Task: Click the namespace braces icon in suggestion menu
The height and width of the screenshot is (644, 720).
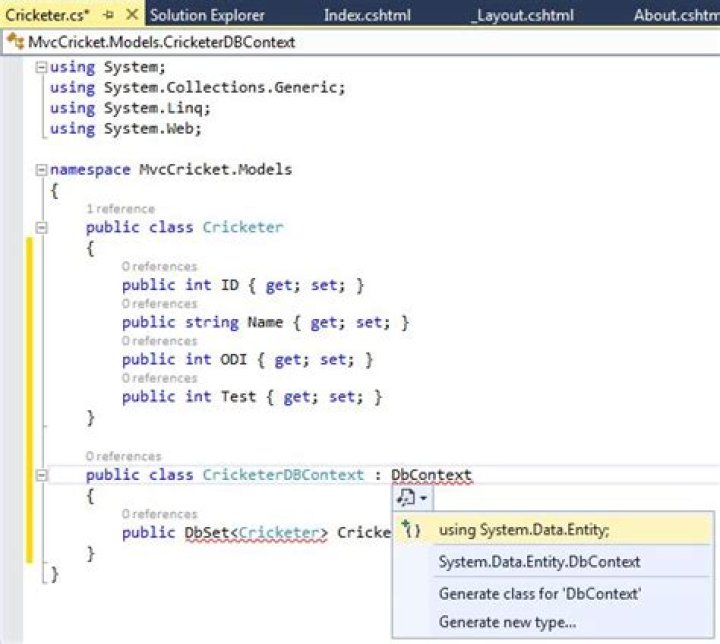Action: point(411,530)
